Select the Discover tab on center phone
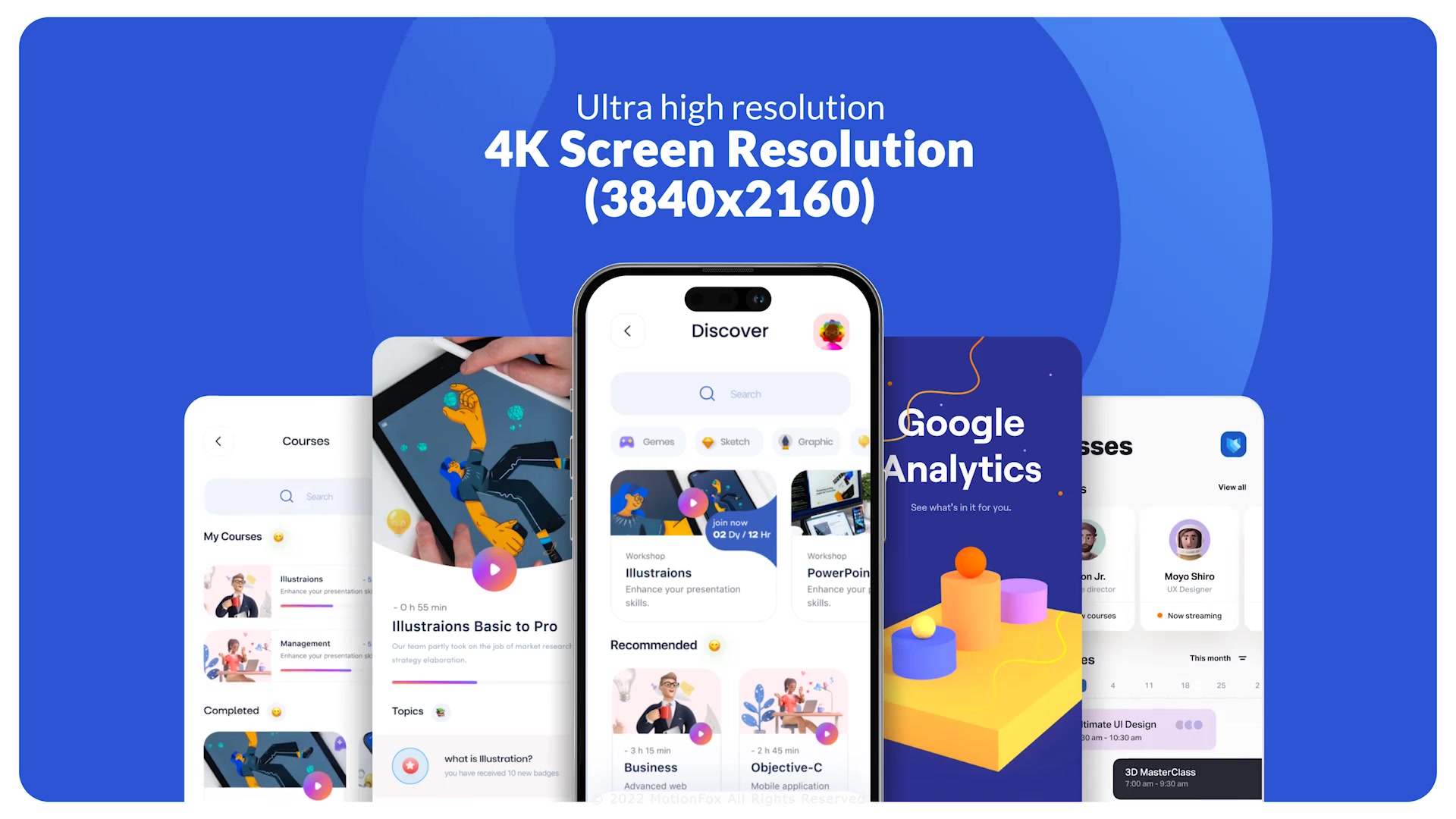 click(x=728, y=330)
